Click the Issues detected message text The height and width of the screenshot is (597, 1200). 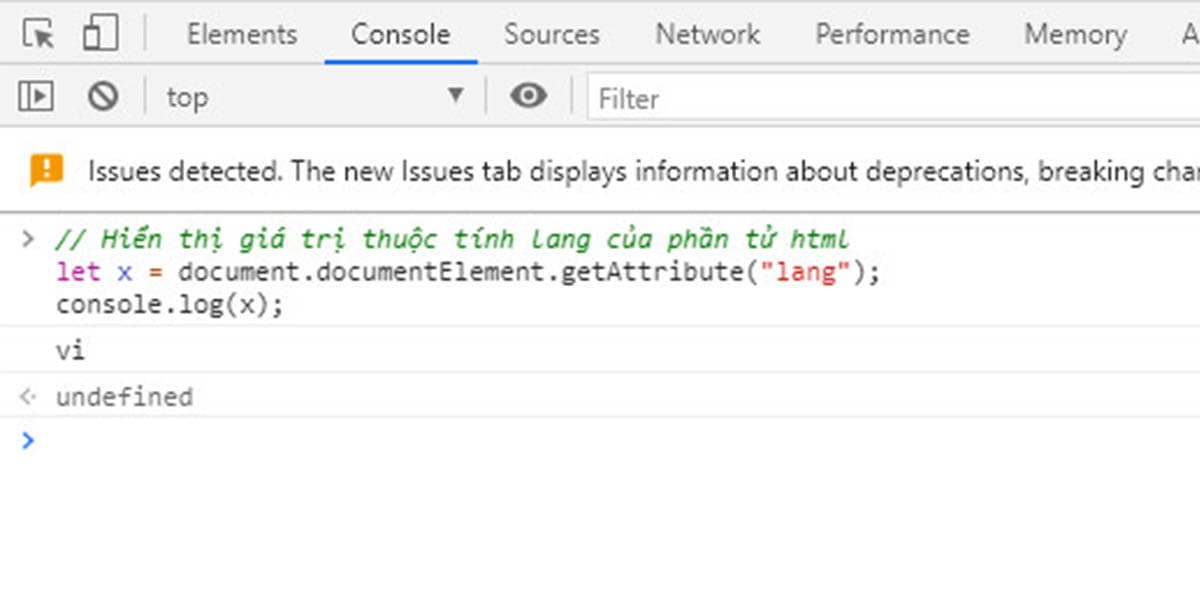click(640, 172)
